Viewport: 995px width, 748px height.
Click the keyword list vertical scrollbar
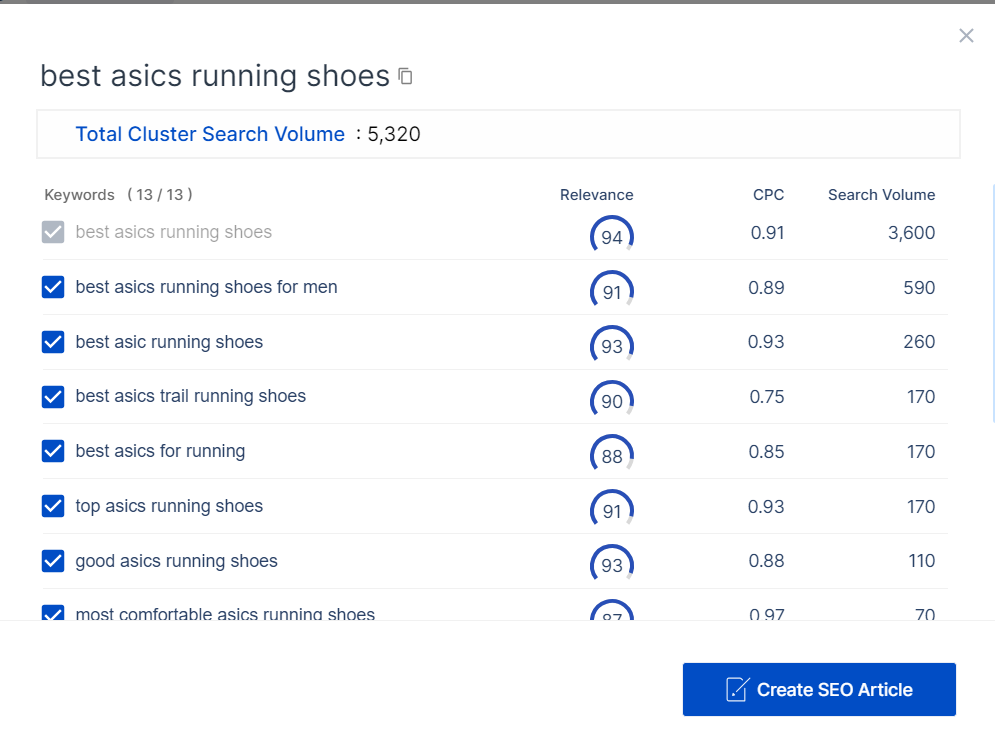pos(992,300)
